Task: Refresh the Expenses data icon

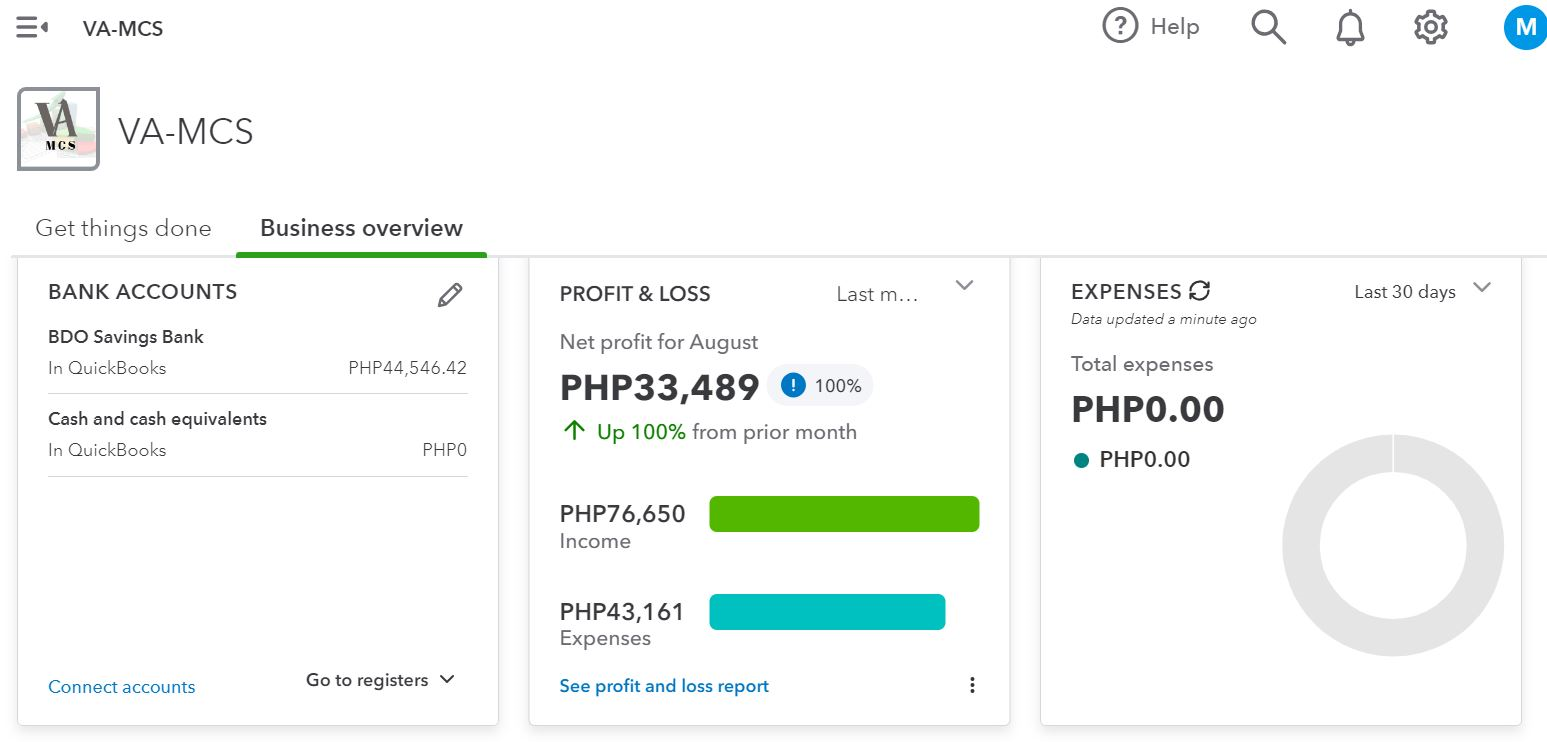Action: [x=1199, y=291]
